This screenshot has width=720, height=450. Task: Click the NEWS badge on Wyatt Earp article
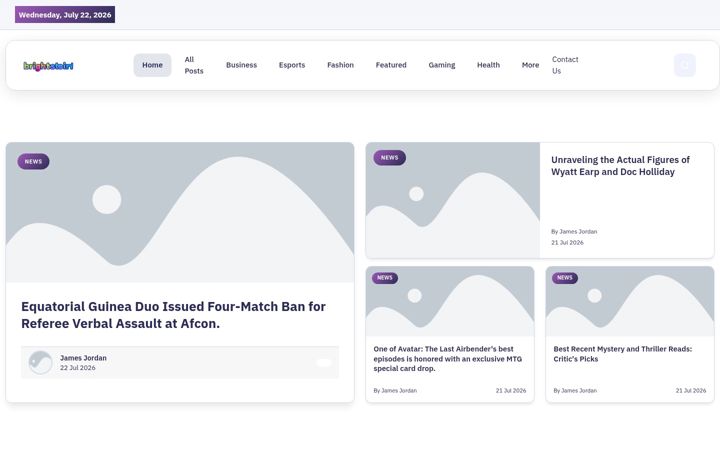pos(389,158)
